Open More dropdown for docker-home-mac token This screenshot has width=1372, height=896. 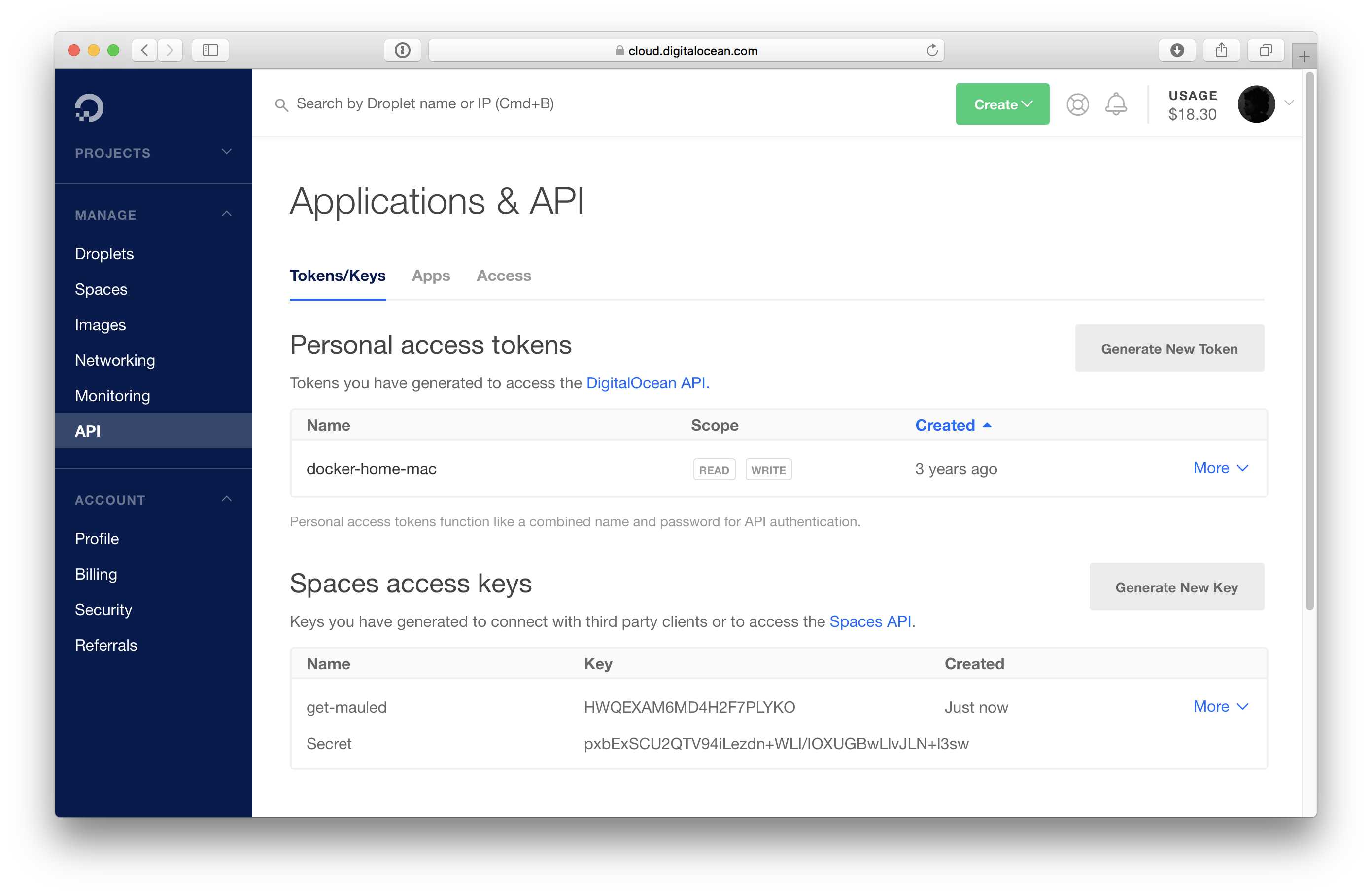pyautogui.click(x=1220, y=468)
